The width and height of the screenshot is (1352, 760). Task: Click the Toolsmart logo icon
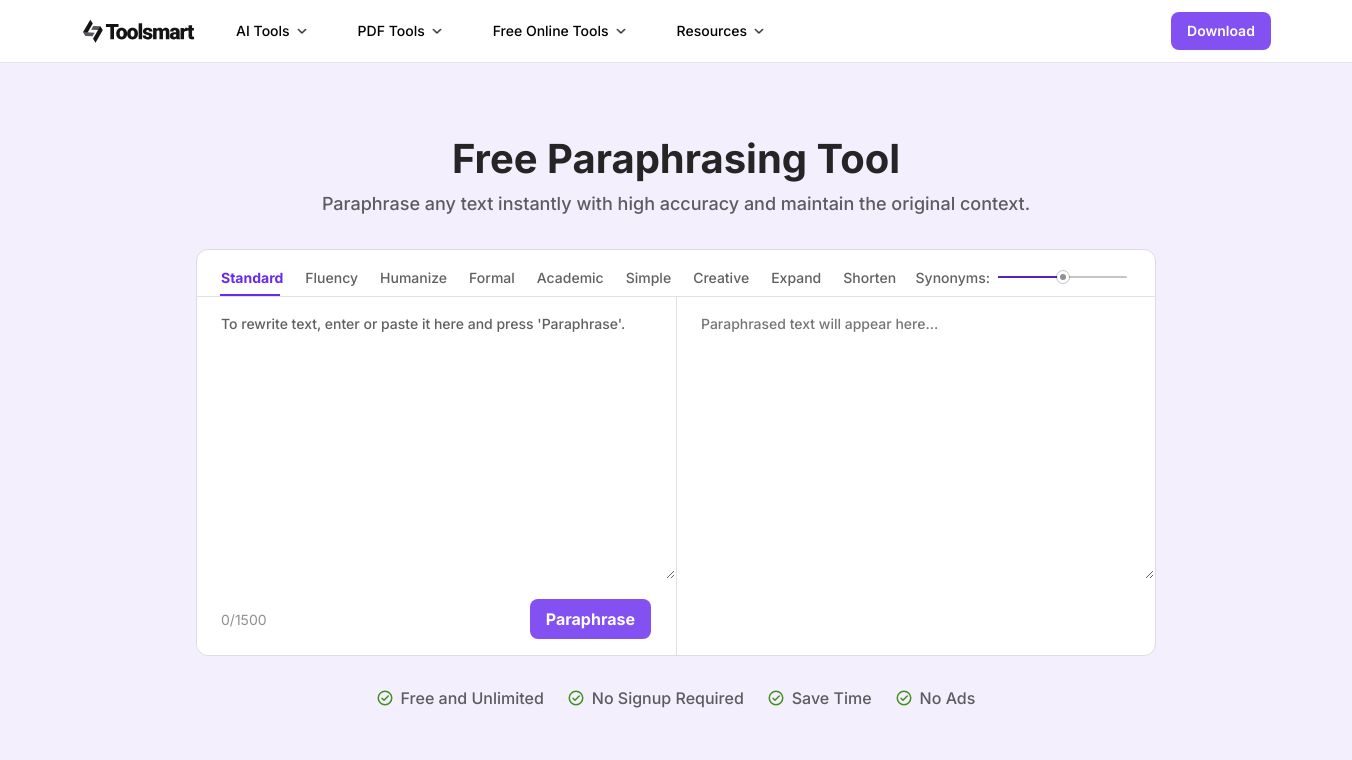click(93, 31)
